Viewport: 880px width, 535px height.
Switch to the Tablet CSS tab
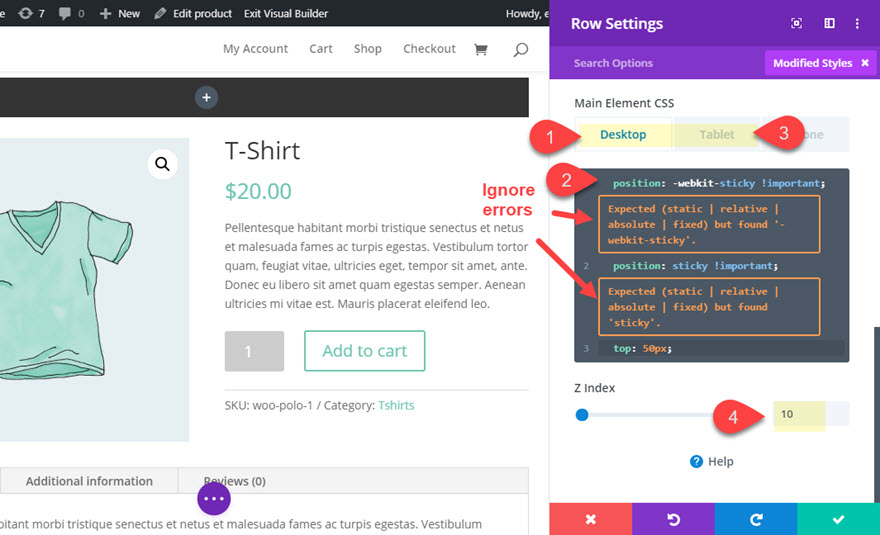[716, 134]
